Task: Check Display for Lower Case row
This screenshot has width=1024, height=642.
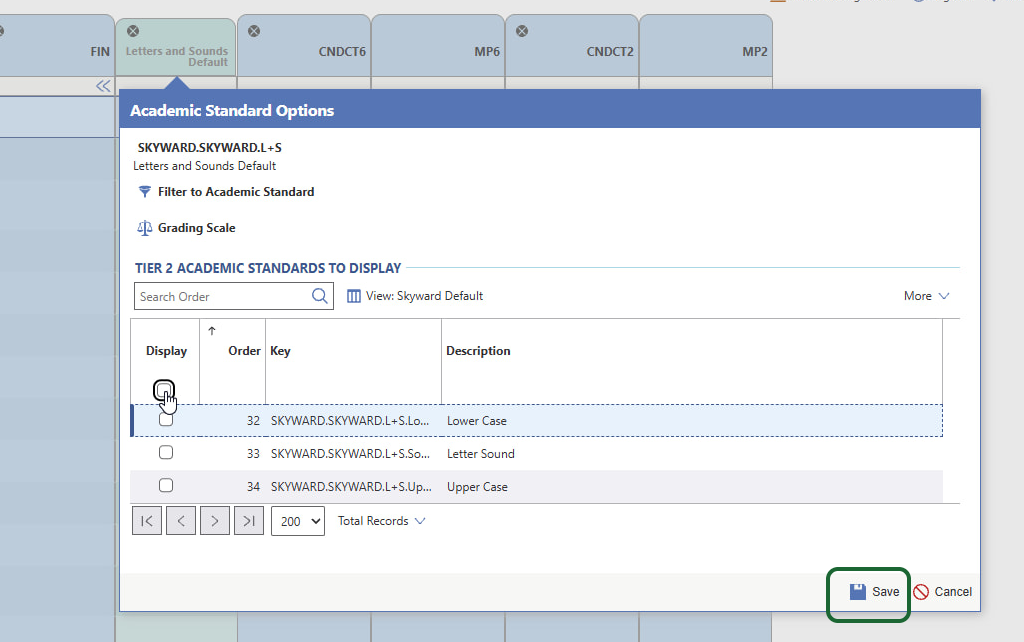Action: point(166,420)
